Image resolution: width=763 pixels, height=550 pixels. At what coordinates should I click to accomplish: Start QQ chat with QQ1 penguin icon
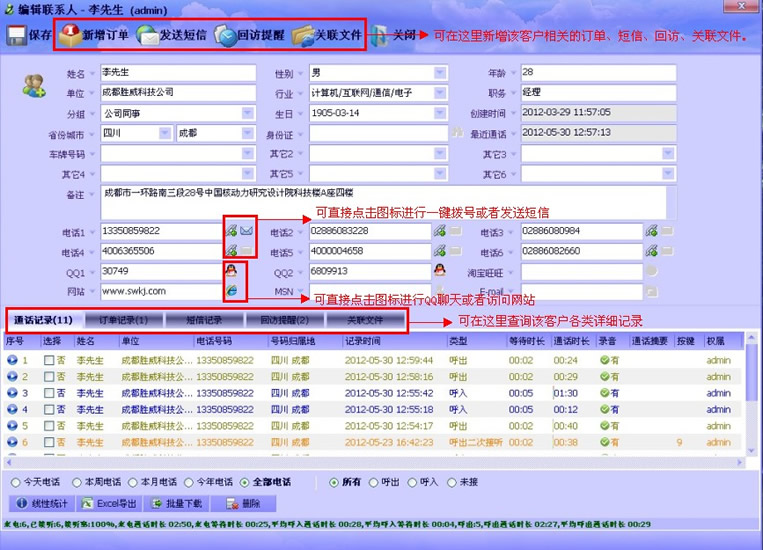point(231,271)
